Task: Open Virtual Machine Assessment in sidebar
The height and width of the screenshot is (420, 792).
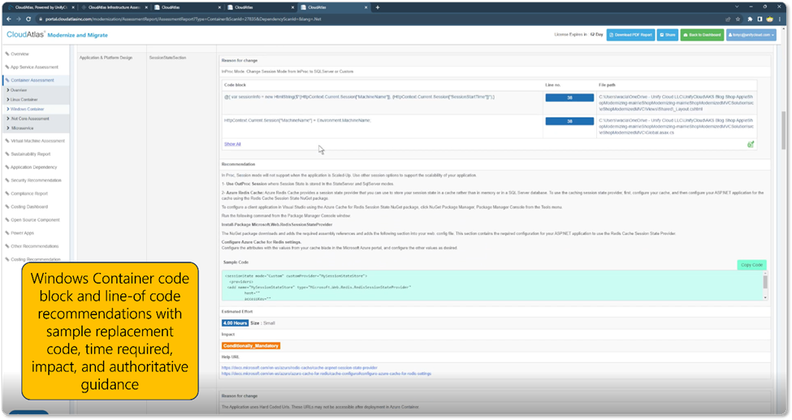Action: click(37, 141)
